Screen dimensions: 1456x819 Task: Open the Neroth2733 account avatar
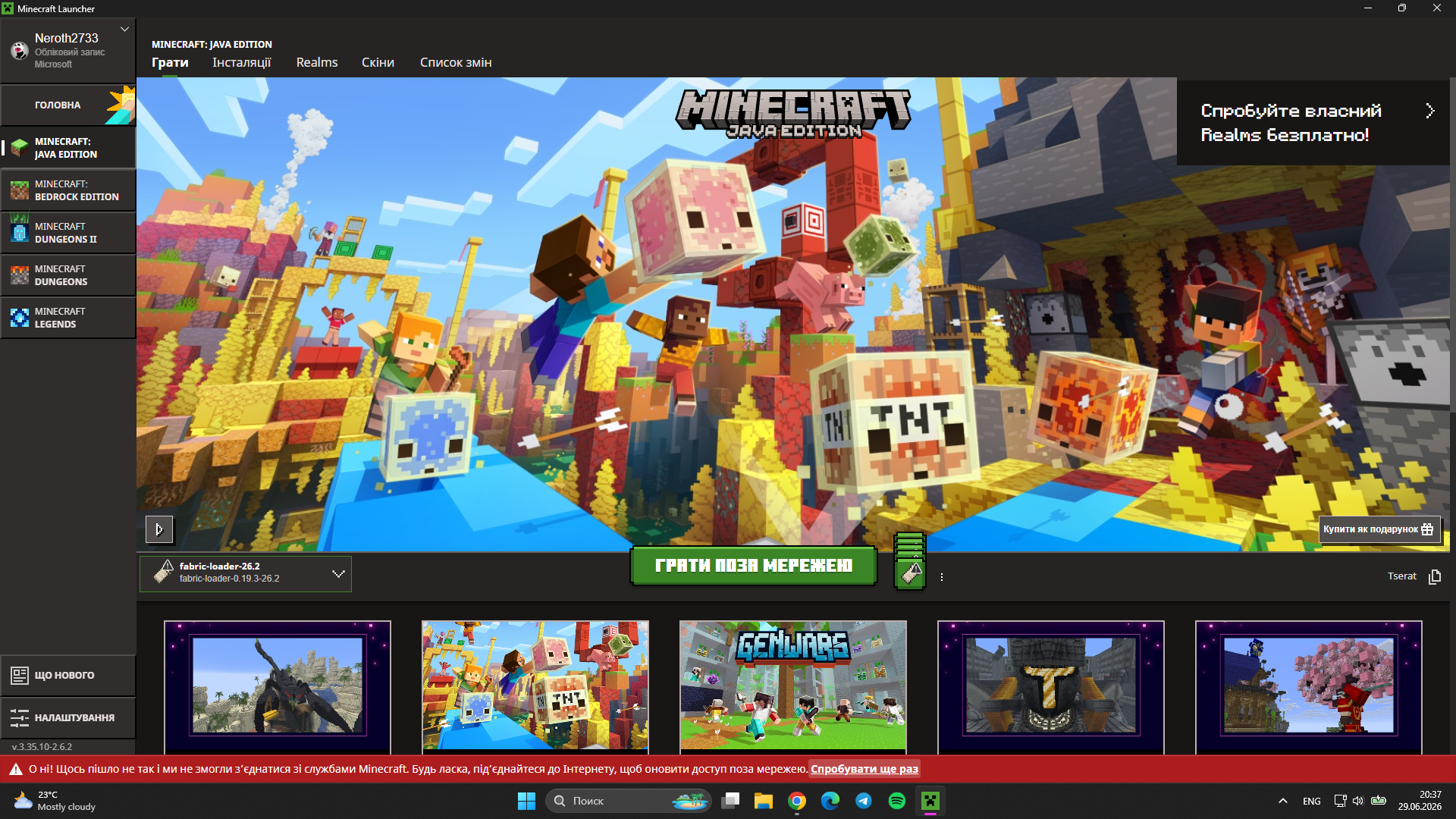click(x=20, y=51)
